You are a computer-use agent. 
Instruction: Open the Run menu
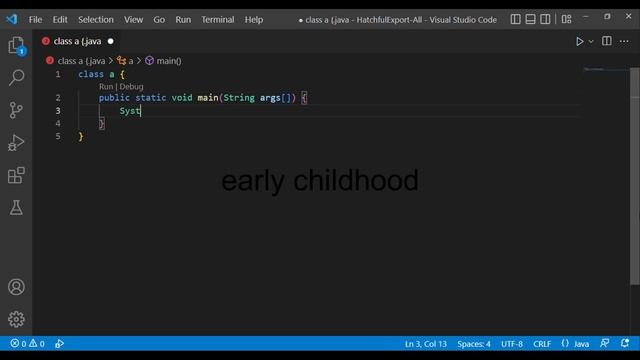coord(183,20)
